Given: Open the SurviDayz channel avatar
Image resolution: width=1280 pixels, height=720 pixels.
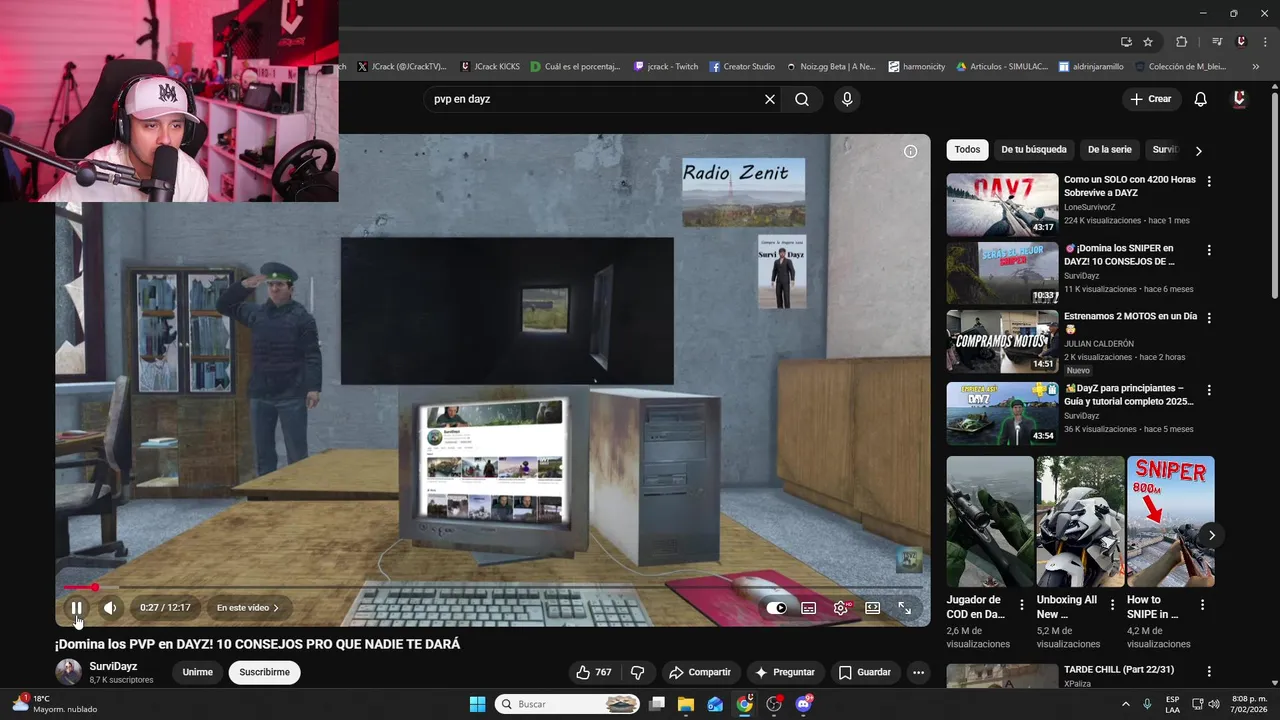Looking at the screenshot, I should pos(68,672).
